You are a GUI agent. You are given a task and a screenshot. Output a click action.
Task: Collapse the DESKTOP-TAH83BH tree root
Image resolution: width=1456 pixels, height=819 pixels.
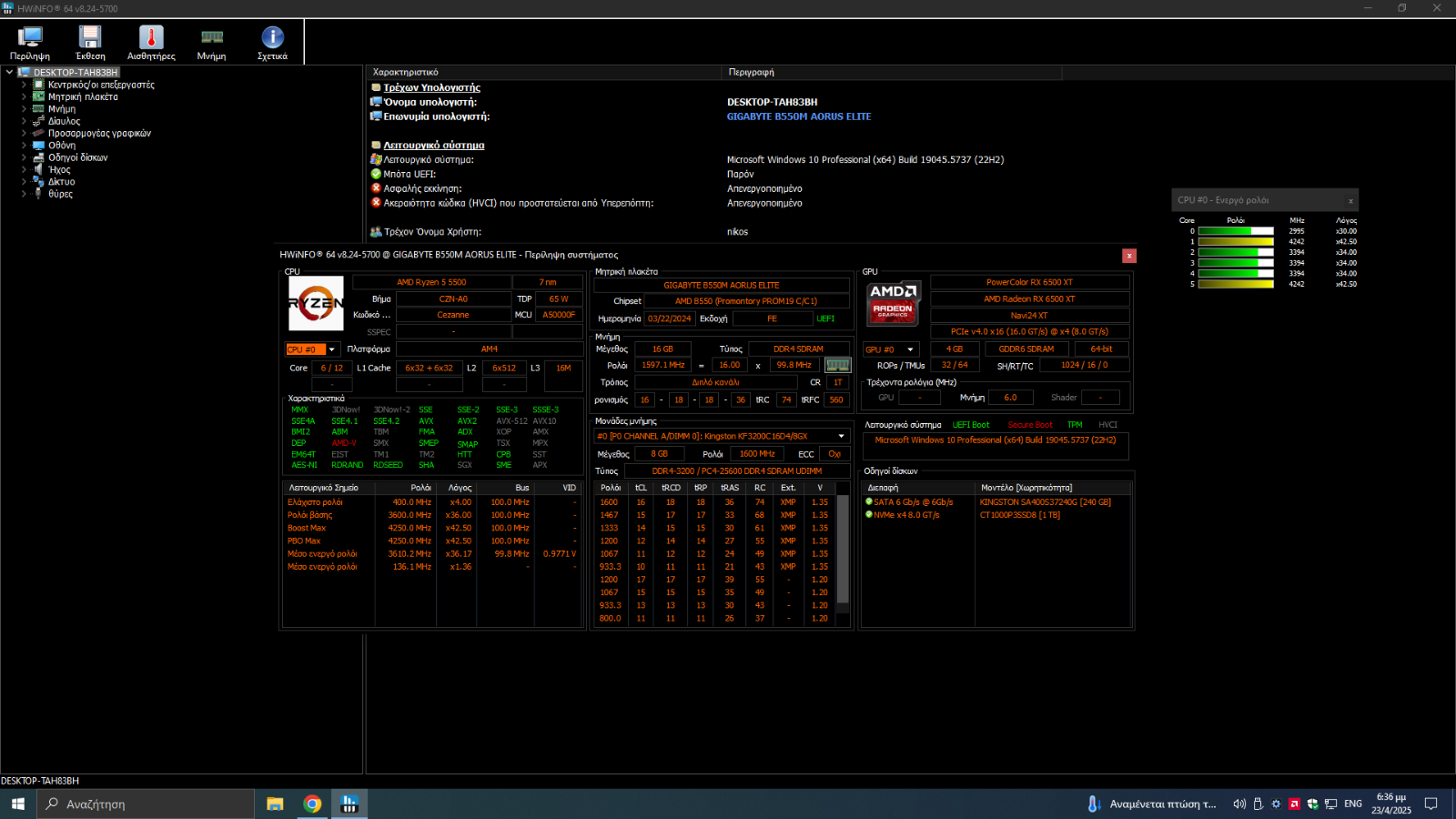pyautogui.click(x=9, y=72)
